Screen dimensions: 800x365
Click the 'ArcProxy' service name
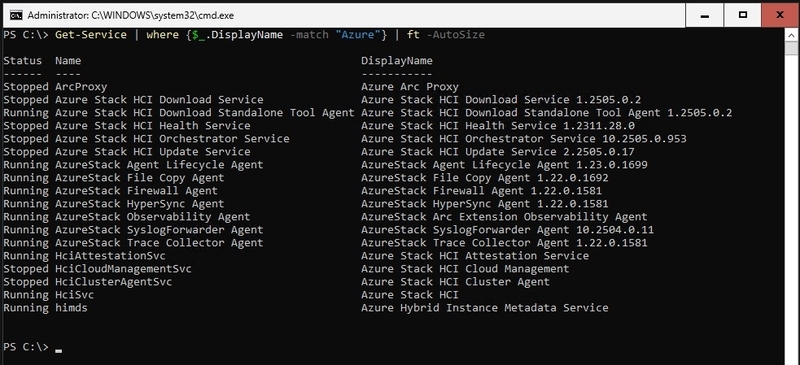point(81,87)
